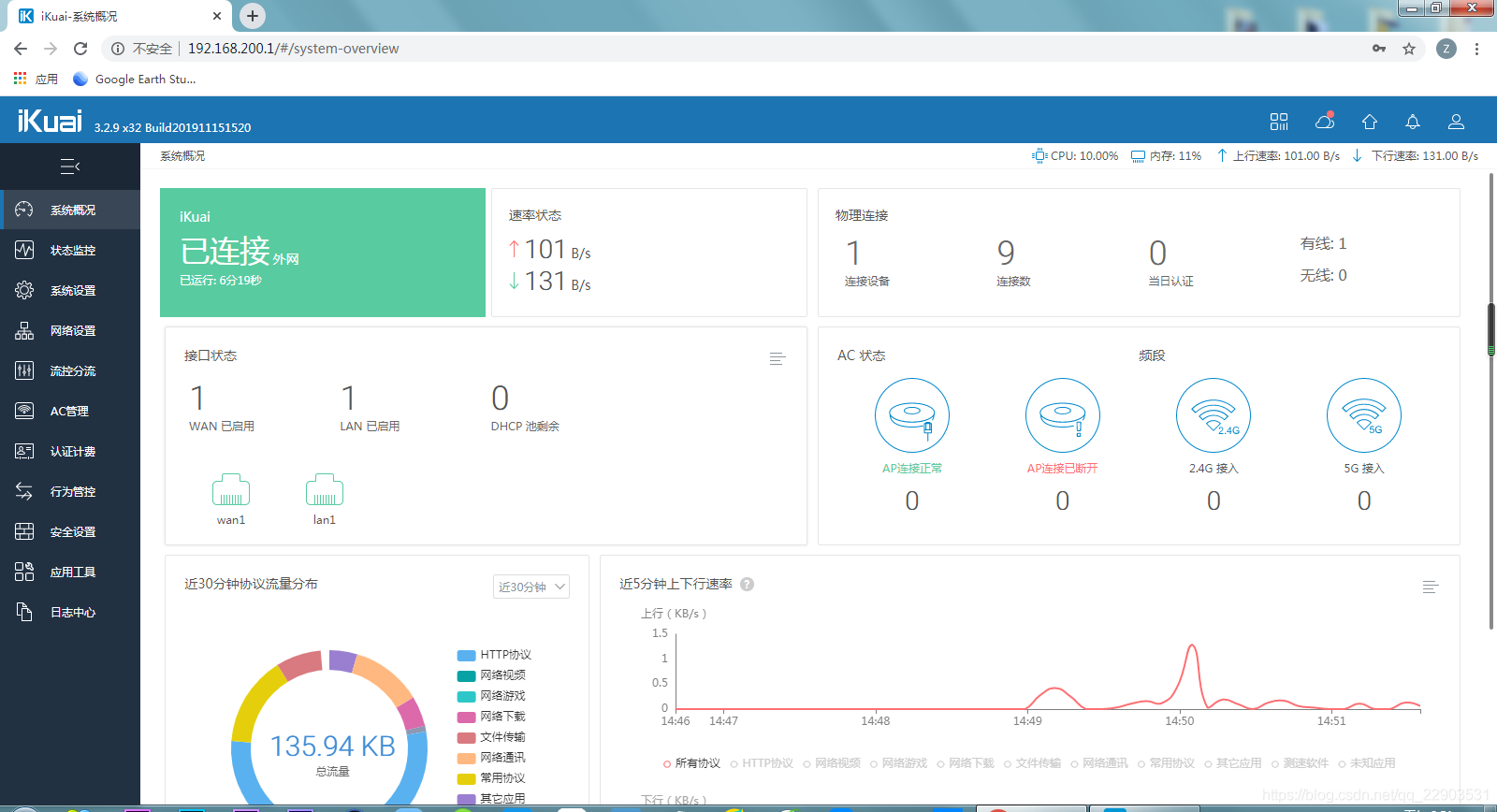
Task: Bookmark this page with the star icon
Action: pyautogui.click(x=1409, y=49)
